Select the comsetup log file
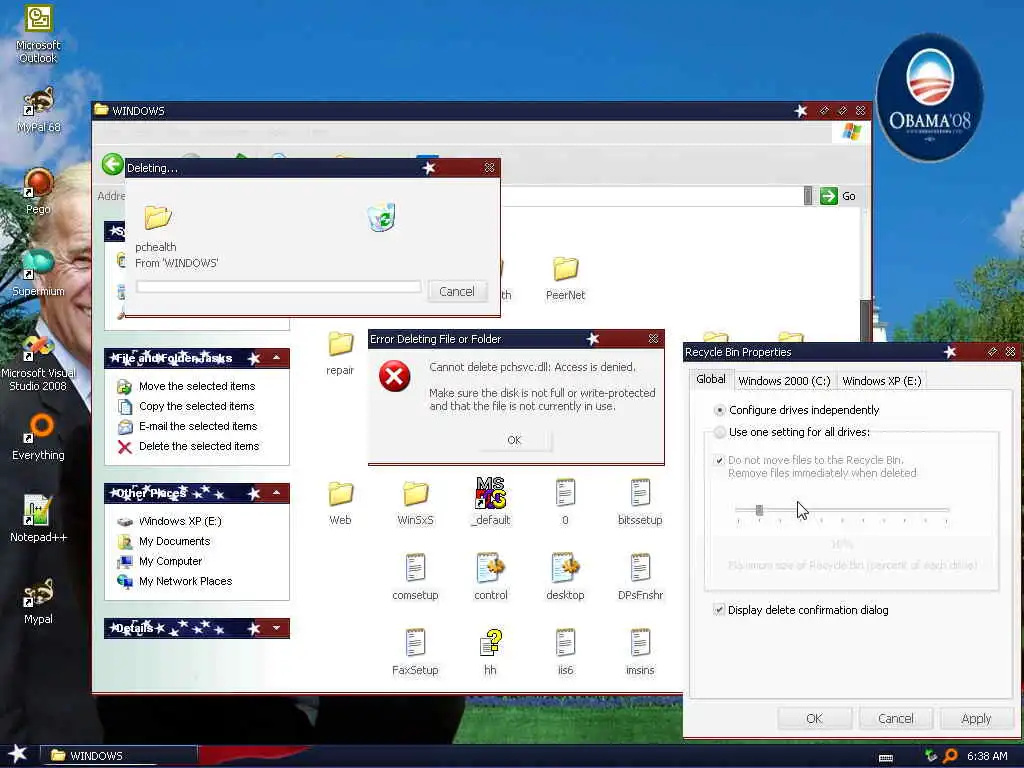The image size is (1024, 768). point(415,577)
